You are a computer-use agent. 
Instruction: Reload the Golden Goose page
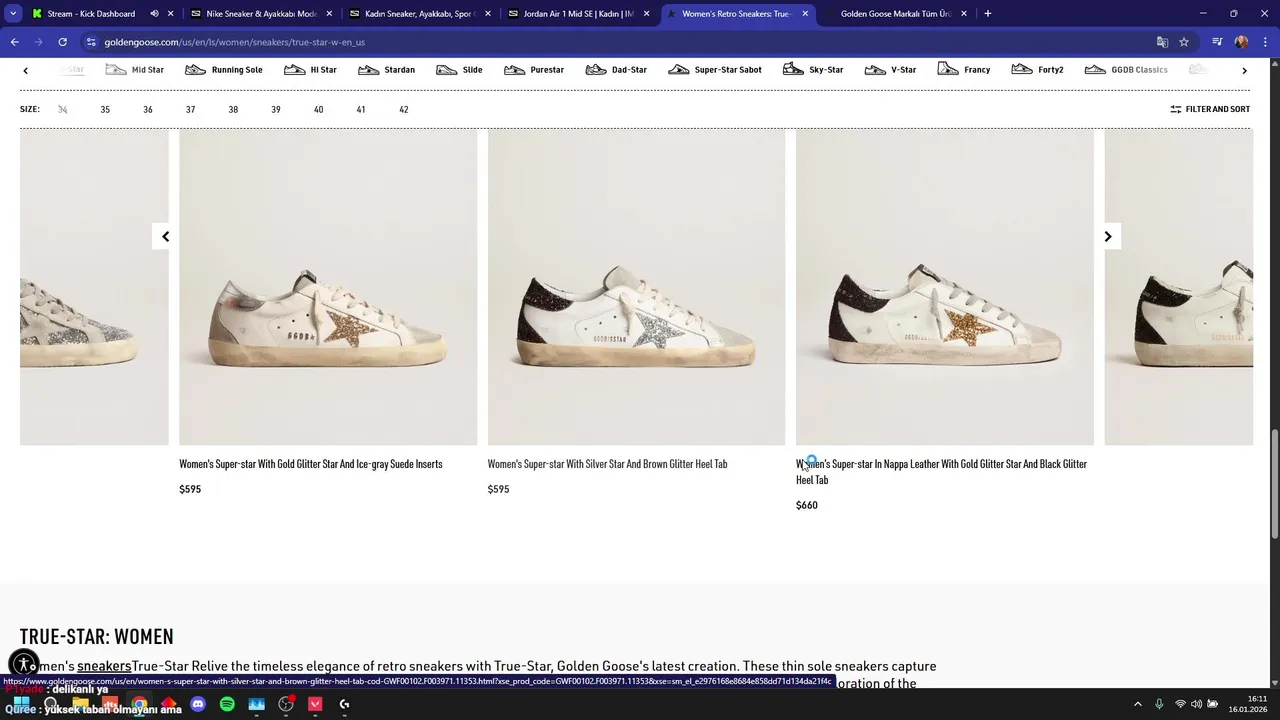(62, 42)
